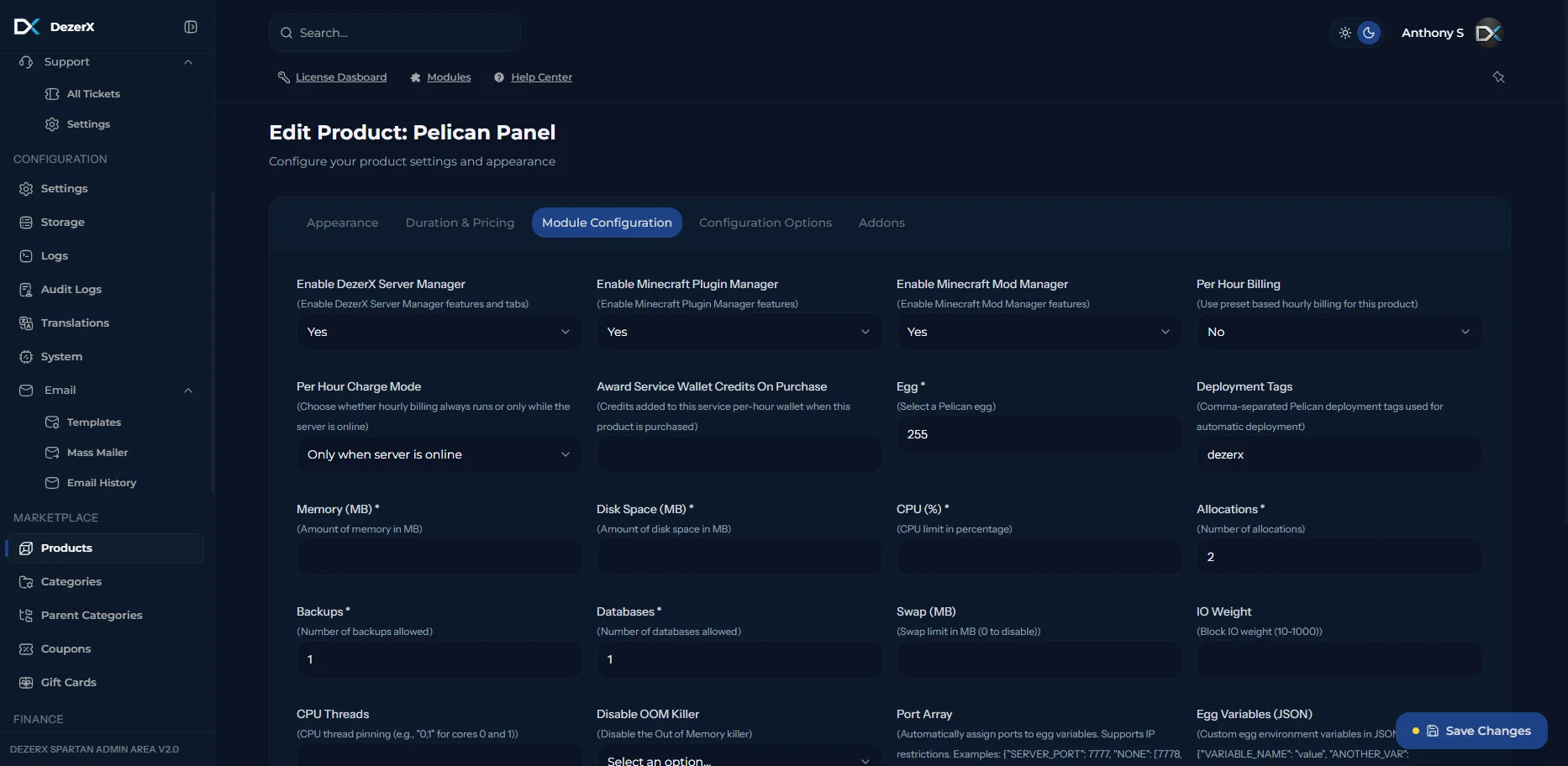Click the Email History icon
Image resolution: width=1568 pixels, height=766 pixels.
click(x=52, y=483)
